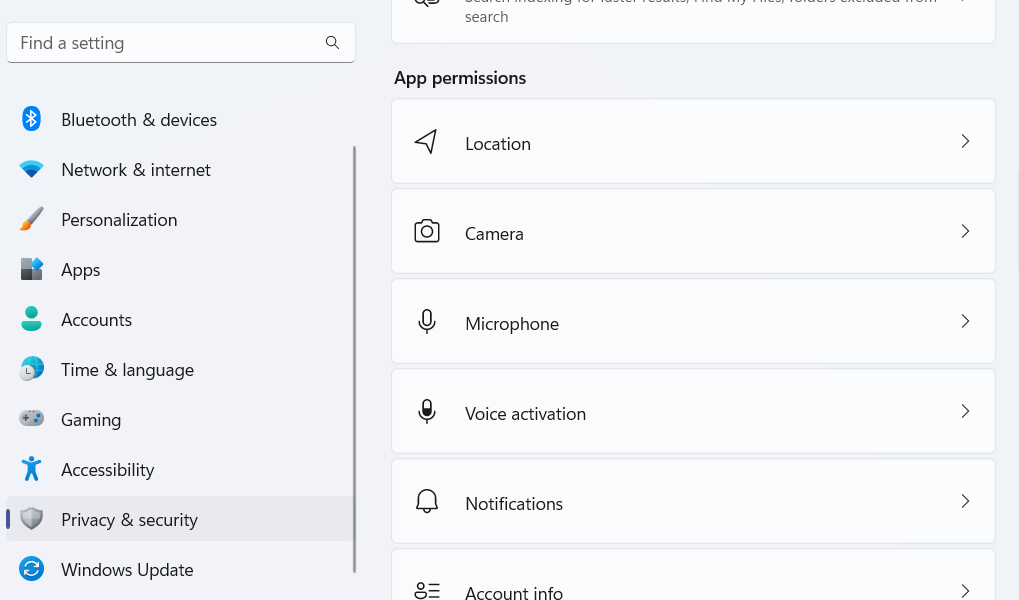The height and width of the screenshot is (600, 1019).
Task: Open Gaming settings text
Action: (x=91, y=420)
